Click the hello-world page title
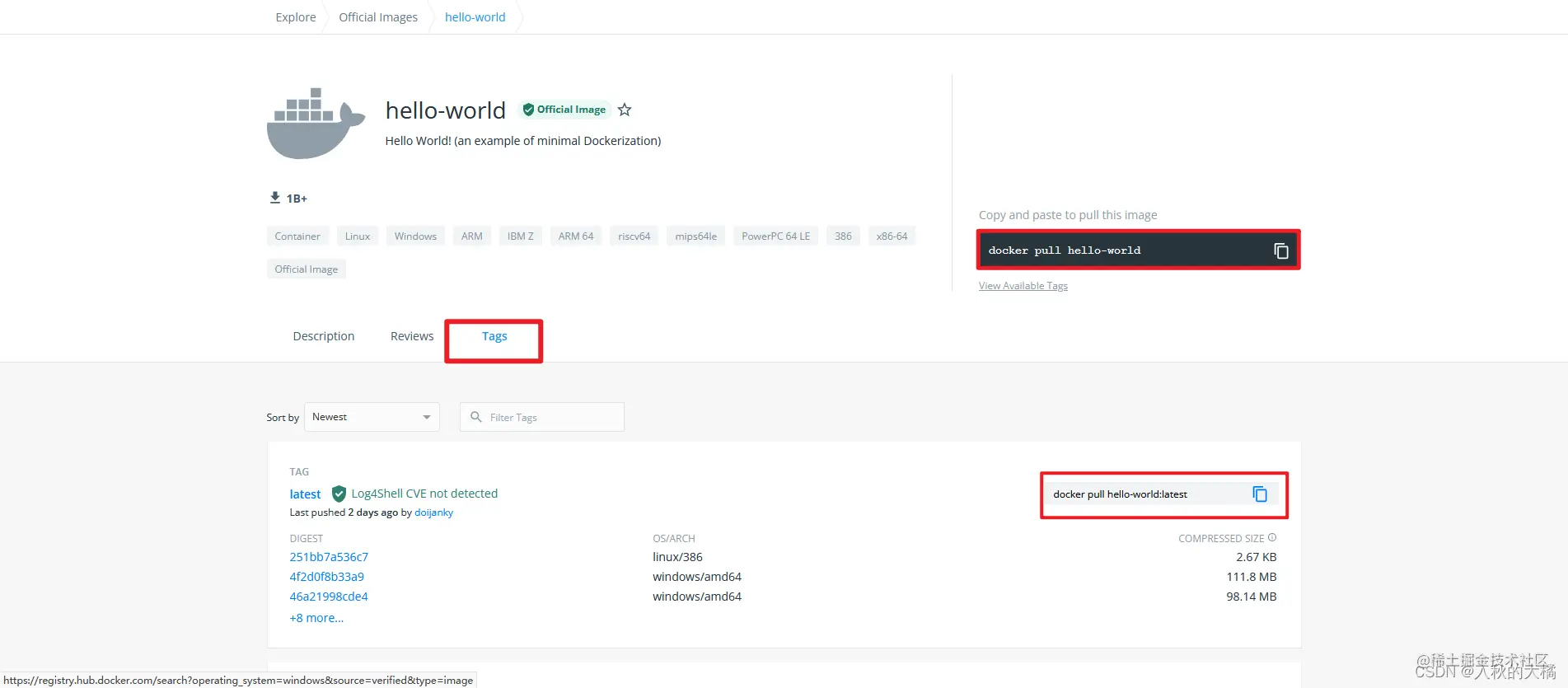The width and height of the screenshot is (1568, 688). [446, 110]
